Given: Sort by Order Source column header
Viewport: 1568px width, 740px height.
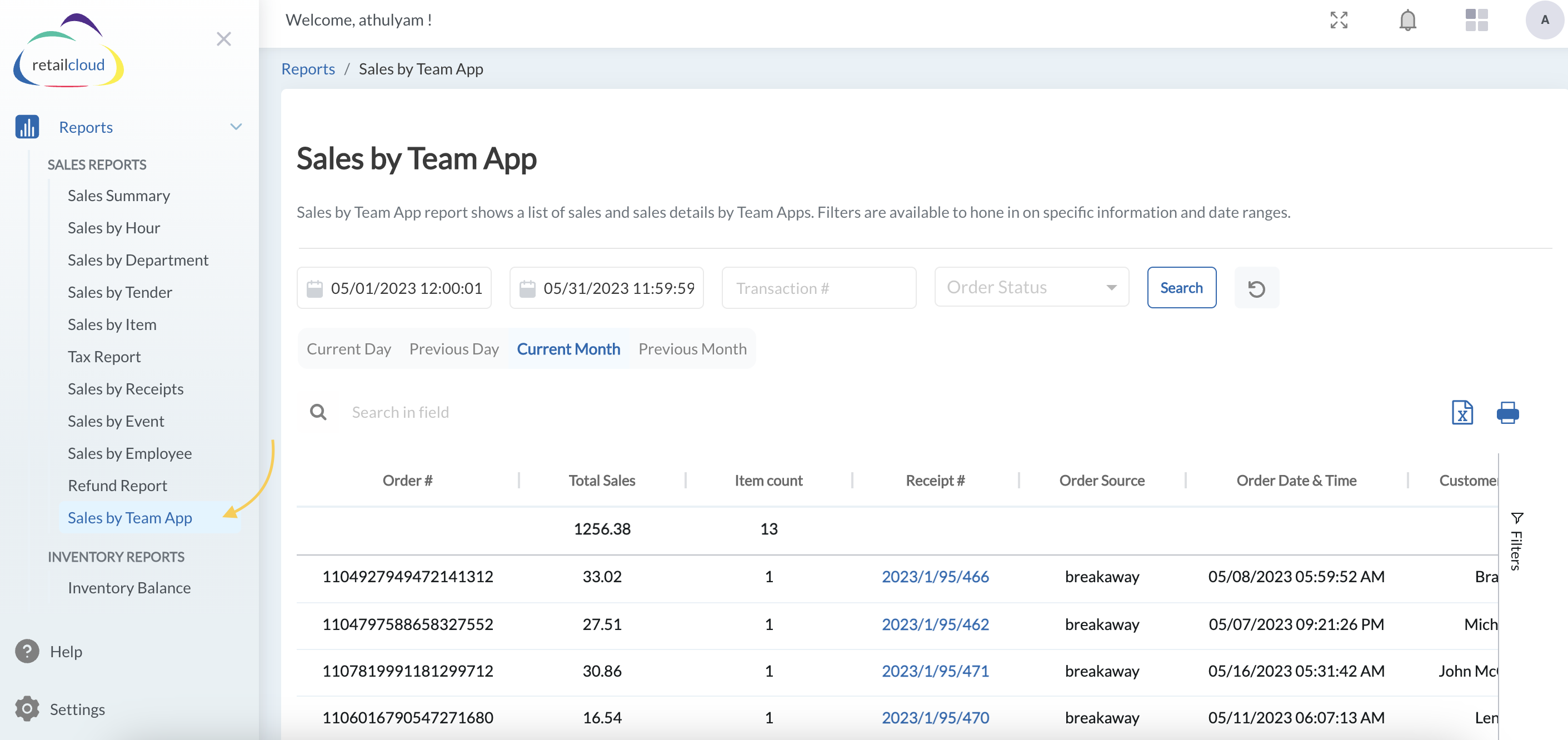Looking at the screenshot, I should pos(1102,481).
